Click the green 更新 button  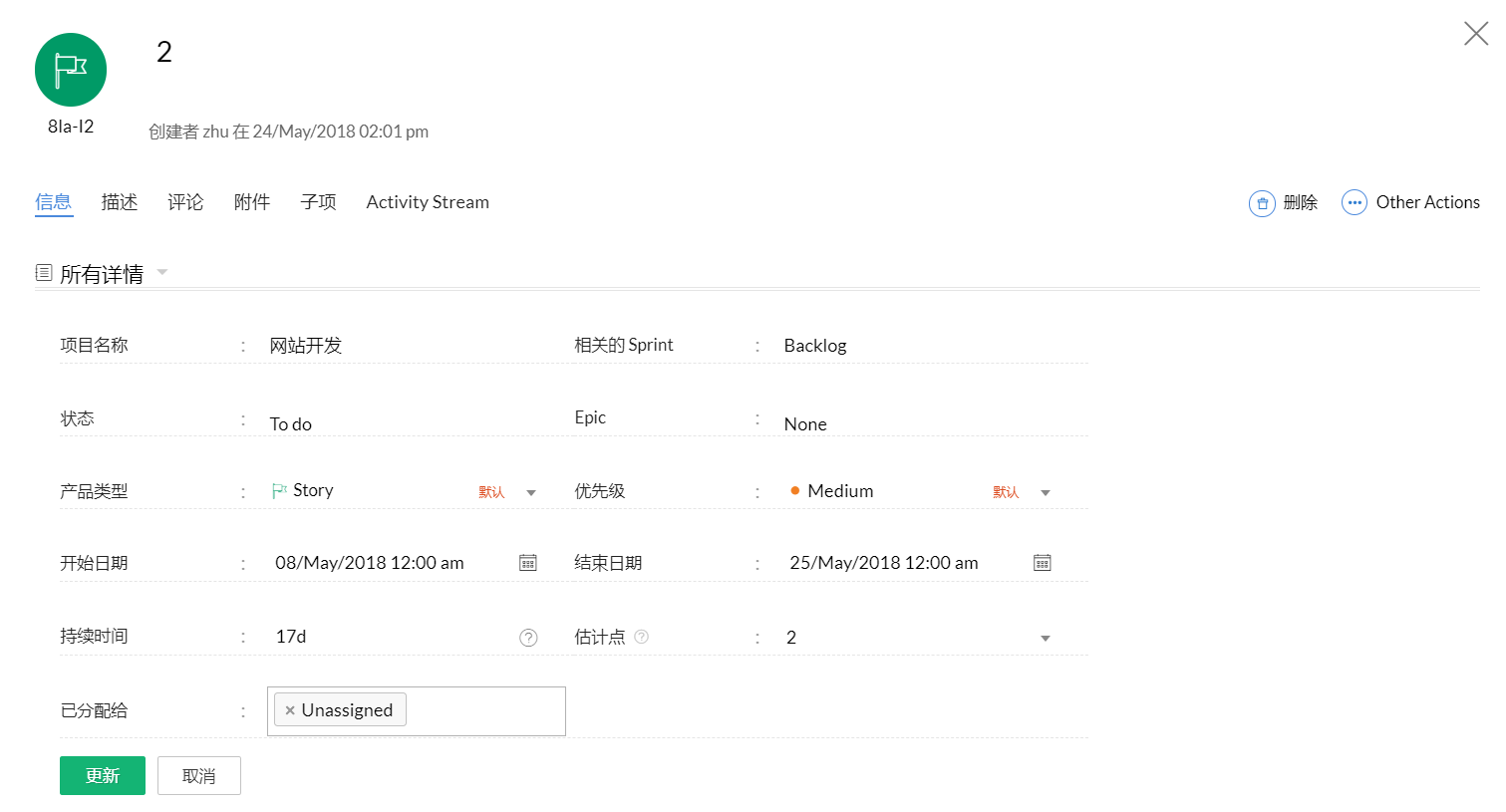click(103, 775)
